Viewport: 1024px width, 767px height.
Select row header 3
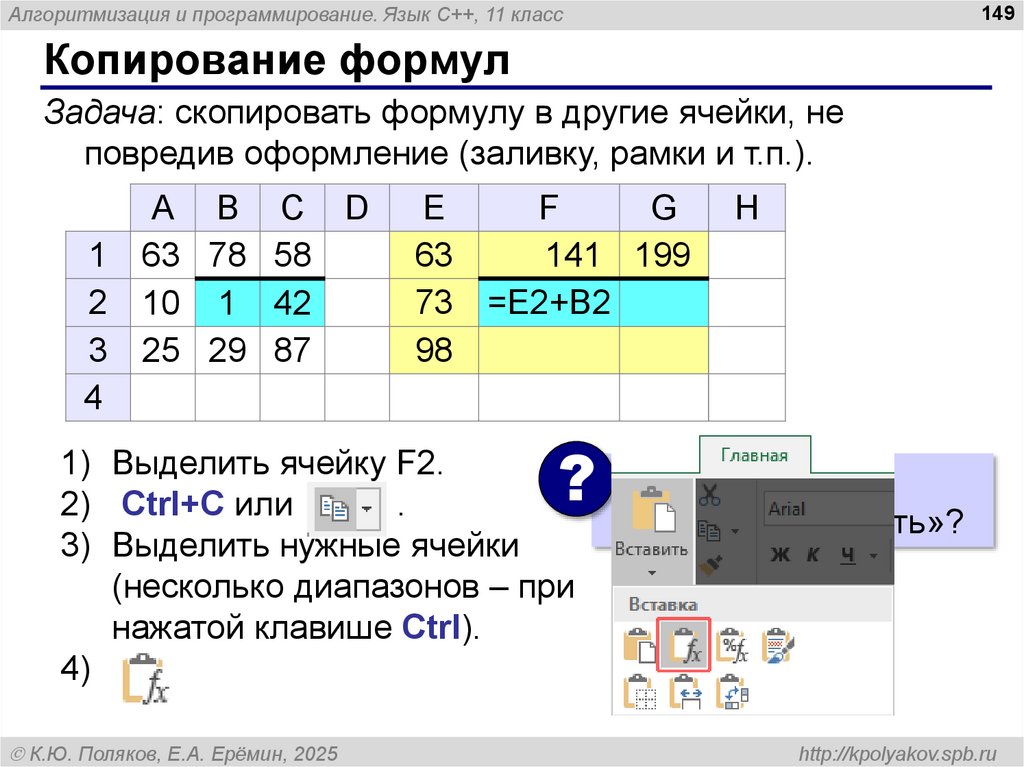tap(98, 350)
